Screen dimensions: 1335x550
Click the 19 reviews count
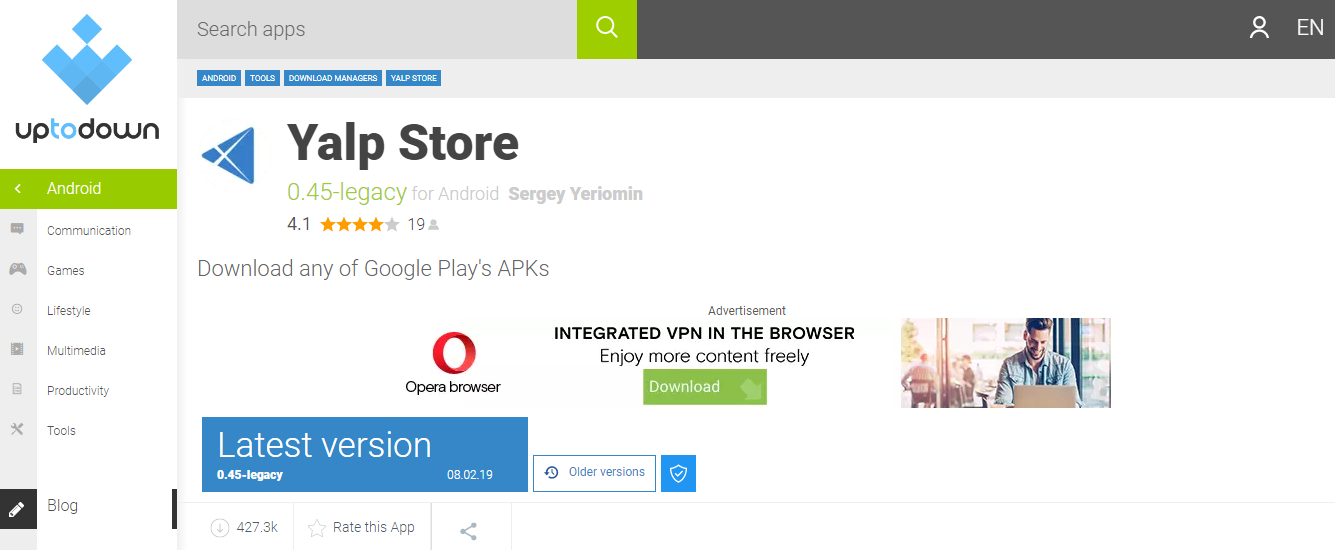point(416,224)
